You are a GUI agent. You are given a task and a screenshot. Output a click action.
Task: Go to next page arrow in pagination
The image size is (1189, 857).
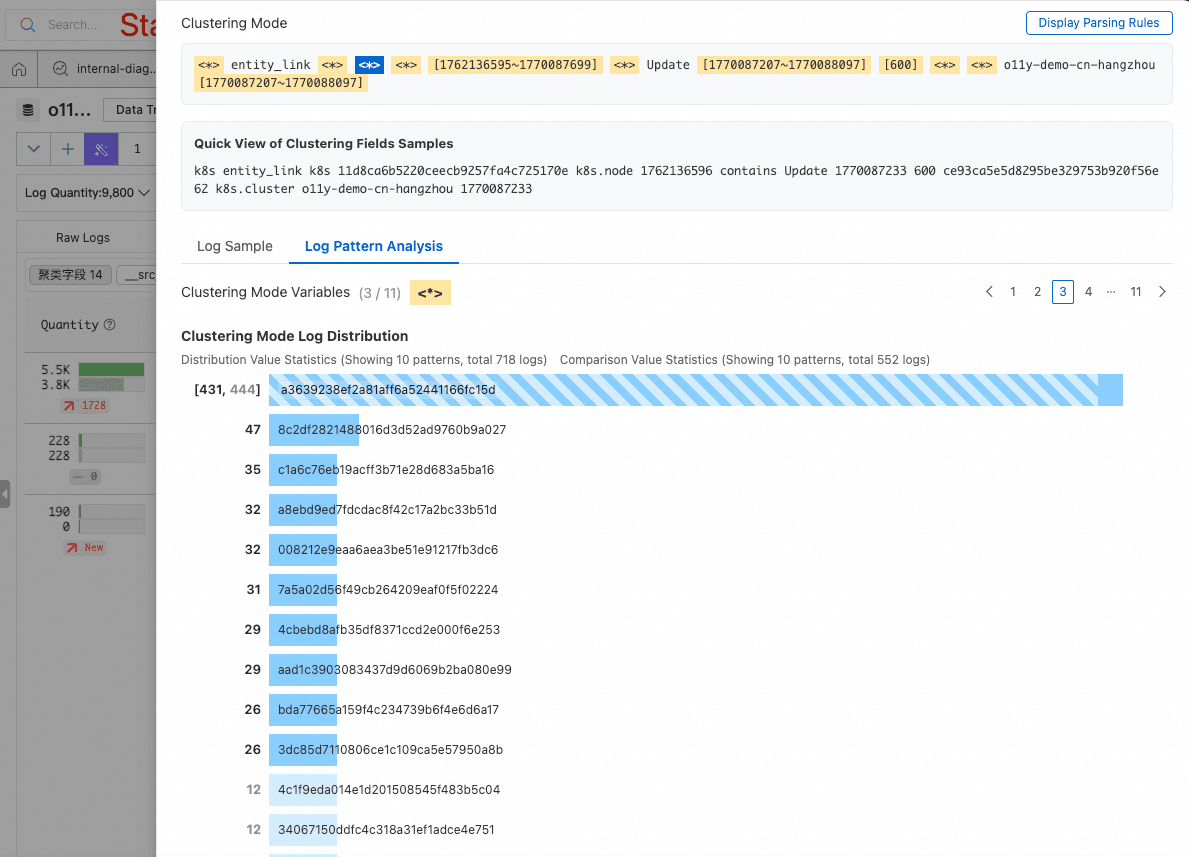[x=1162, y=292]
